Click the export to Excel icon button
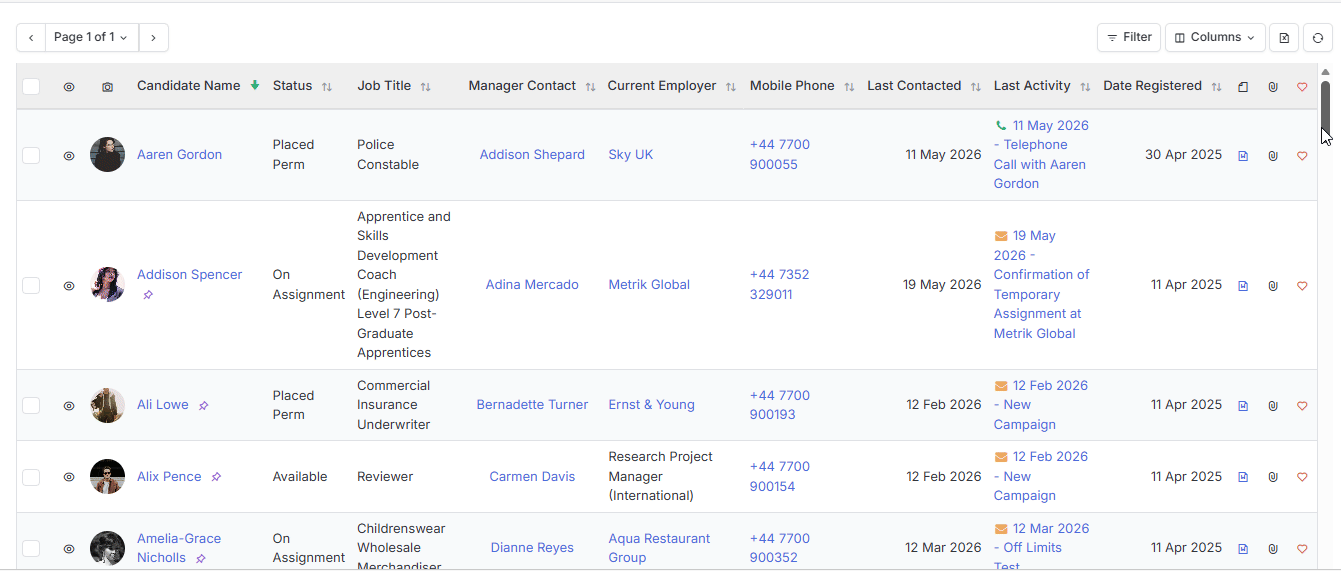 pyautogui.click(x=1284, y=38)
